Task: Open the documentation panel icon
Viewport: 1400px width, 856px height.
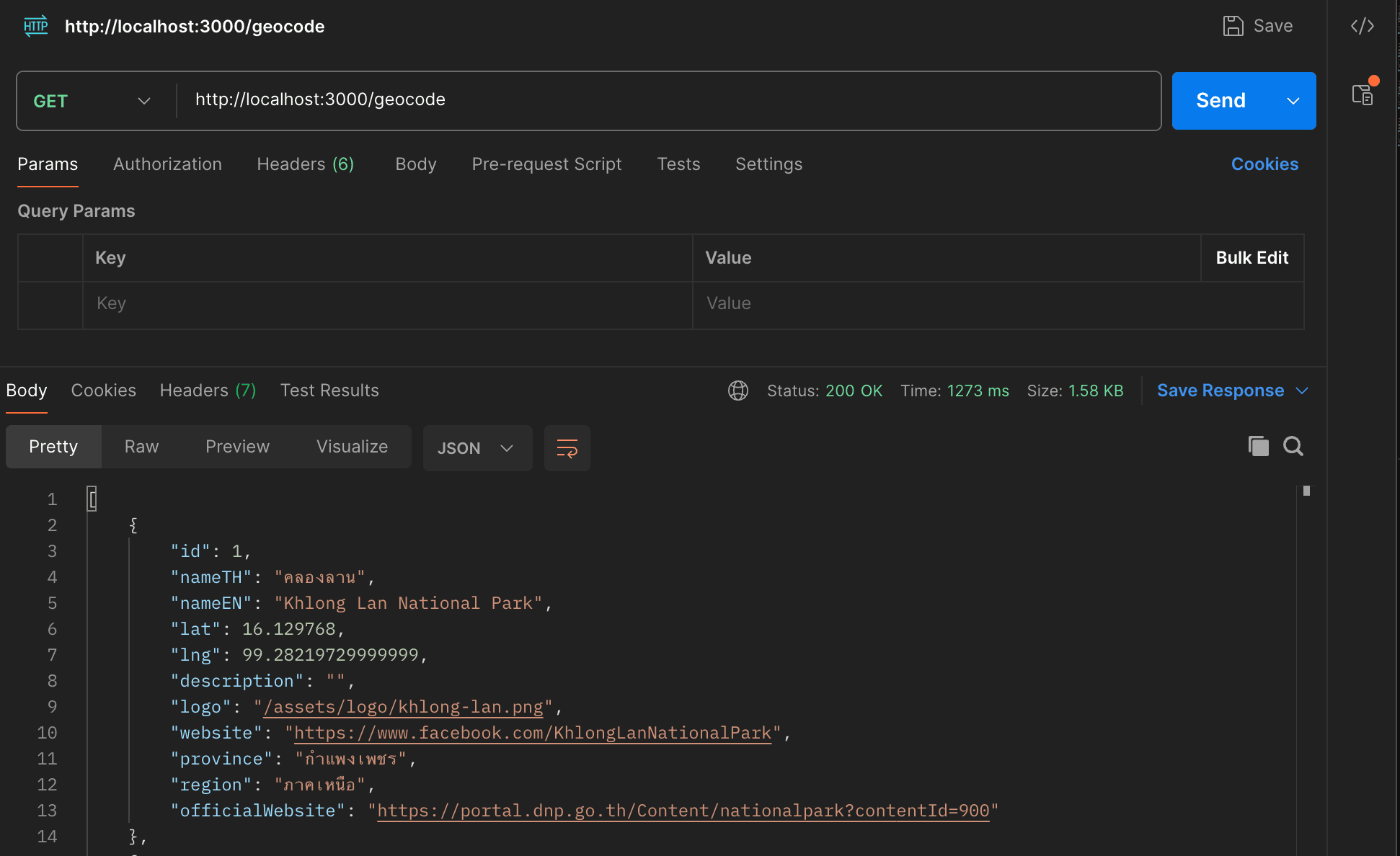Action: click(1362, 94)
